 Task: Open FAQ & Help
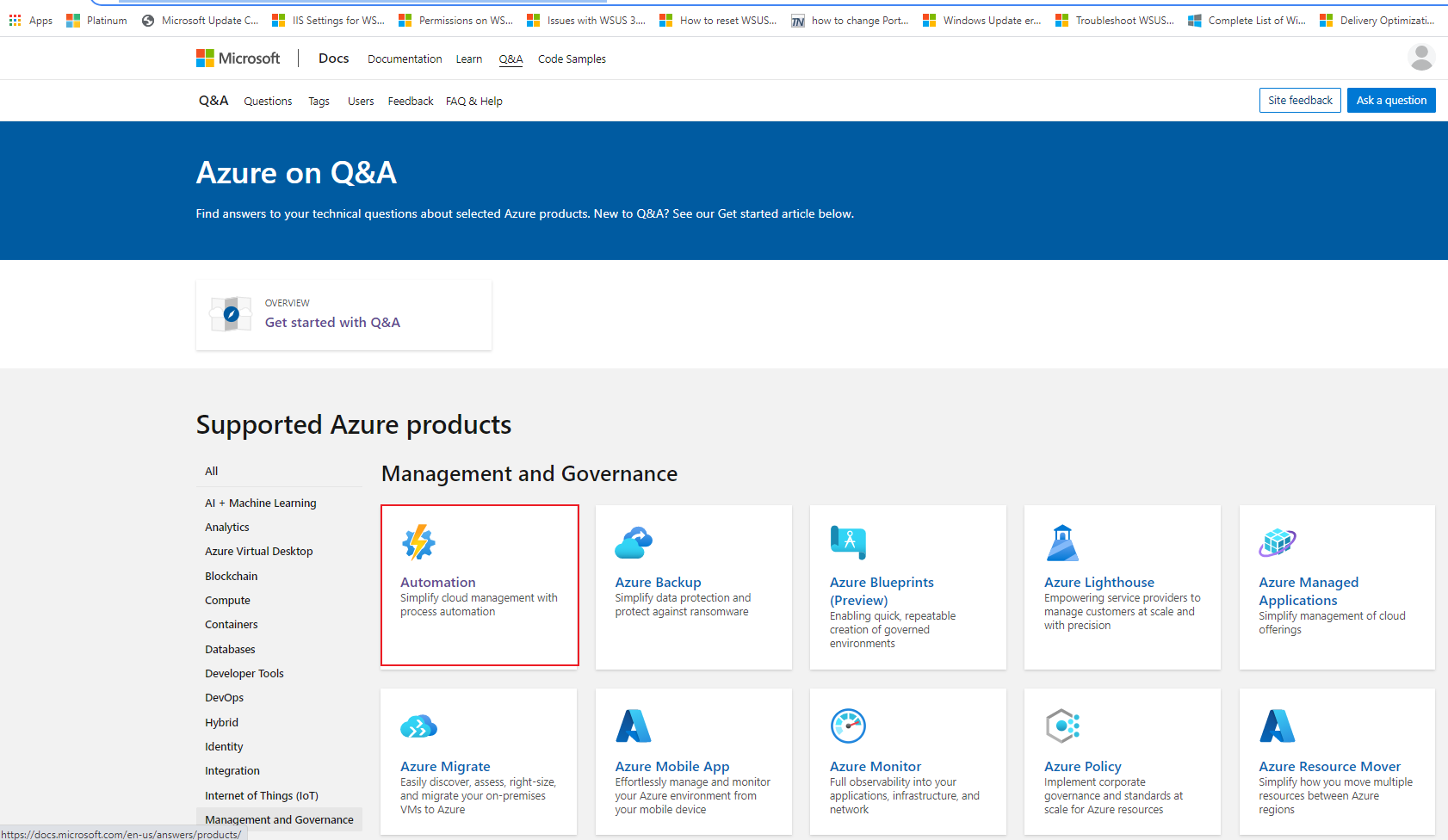[474, 102]
